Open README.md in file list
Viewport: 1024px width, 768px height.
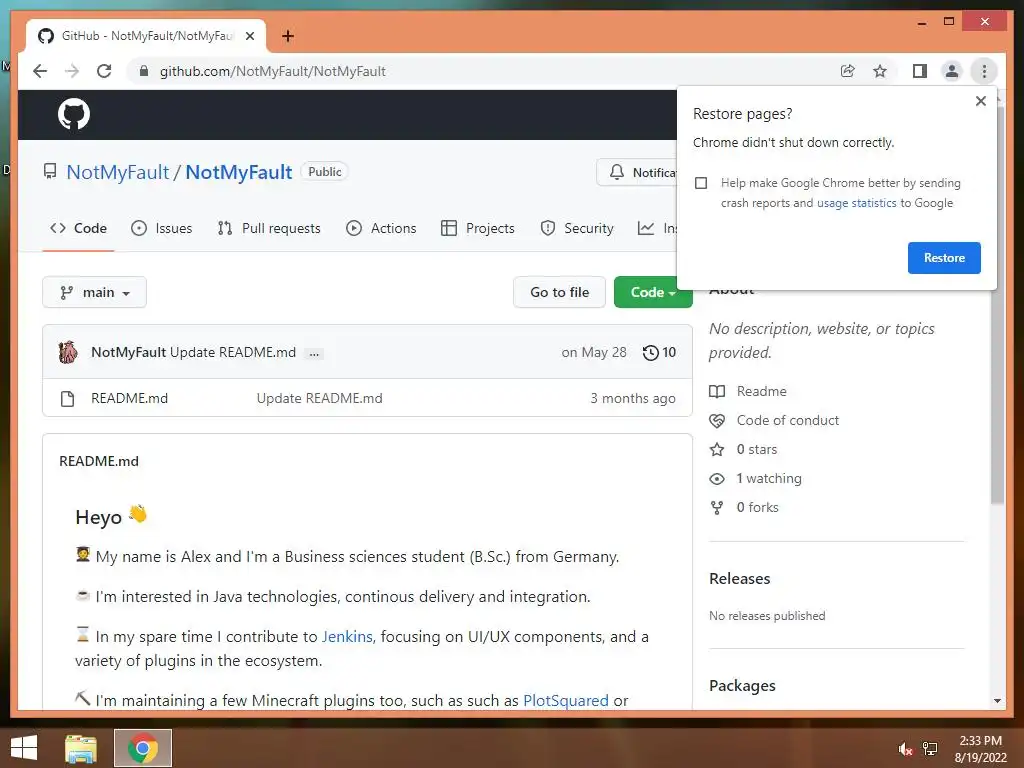[129, 398]
